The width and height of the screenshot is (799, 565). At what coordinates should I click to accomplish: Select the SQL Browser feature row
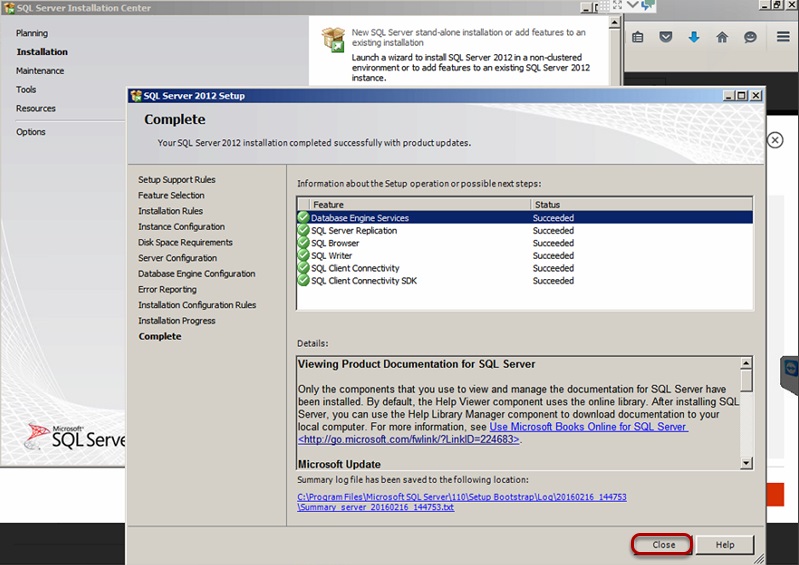pos(524,243)
